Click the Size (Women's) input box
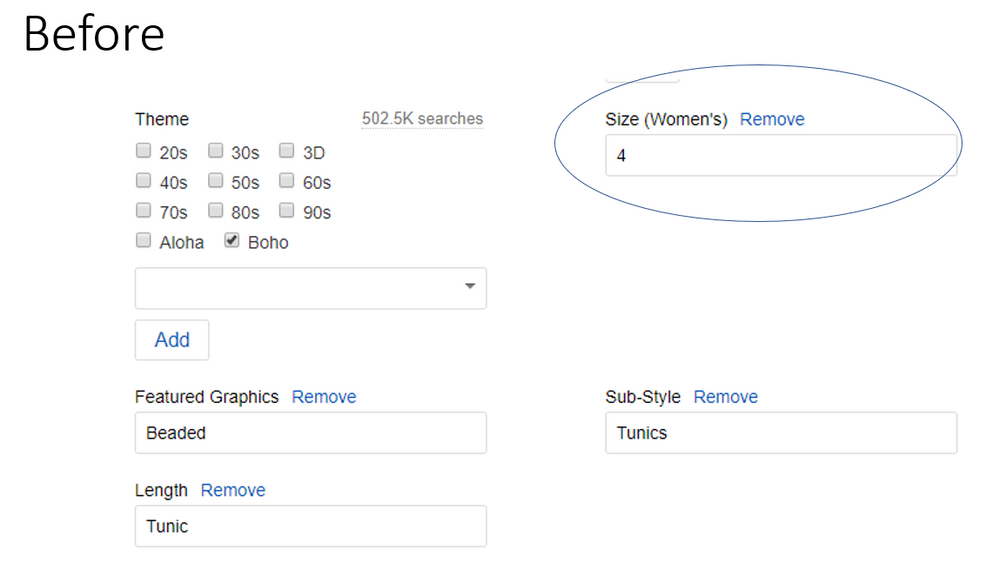 click(x=780, y=156)
